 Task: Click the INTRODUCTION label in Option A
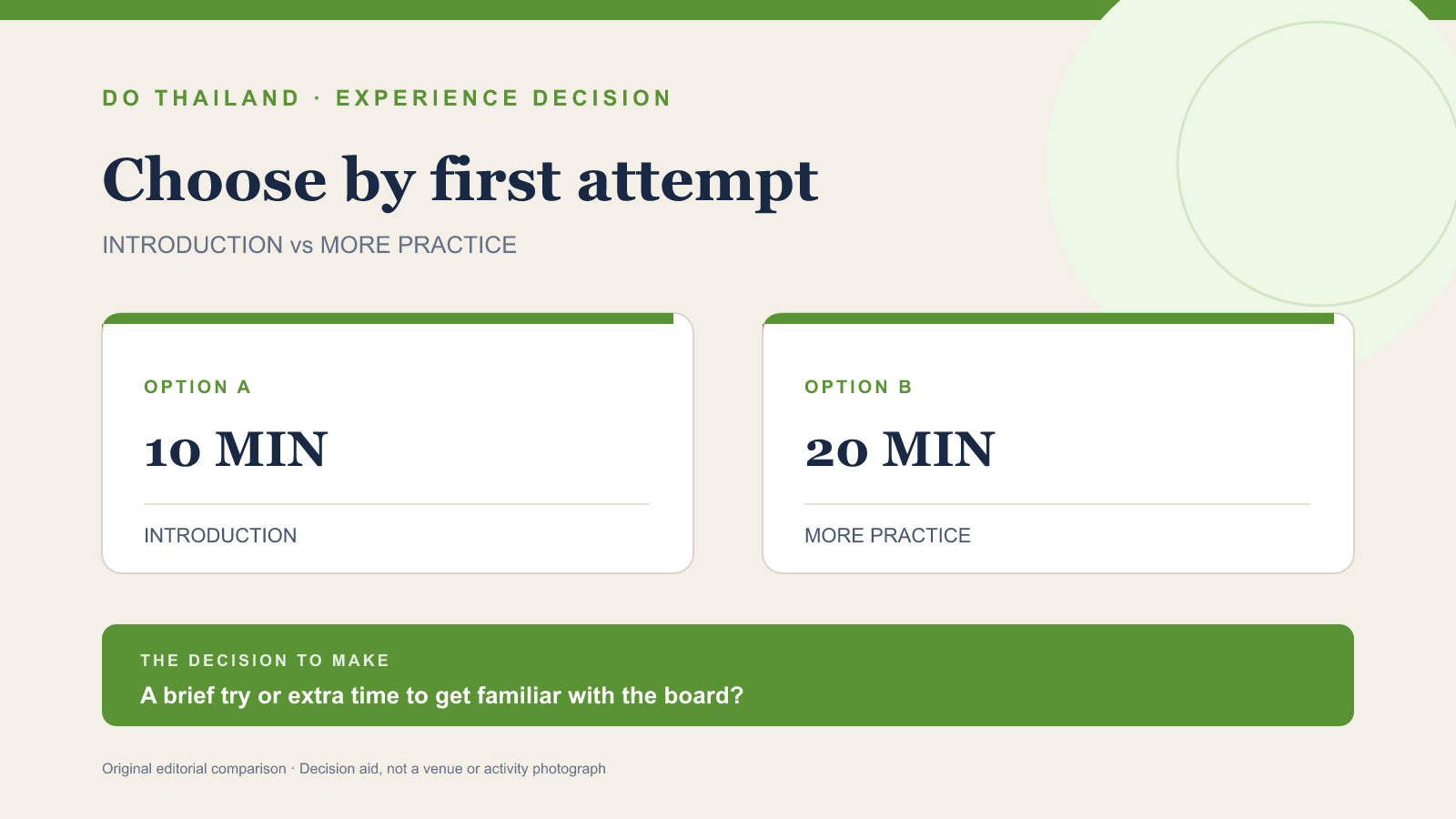(220, 535)
